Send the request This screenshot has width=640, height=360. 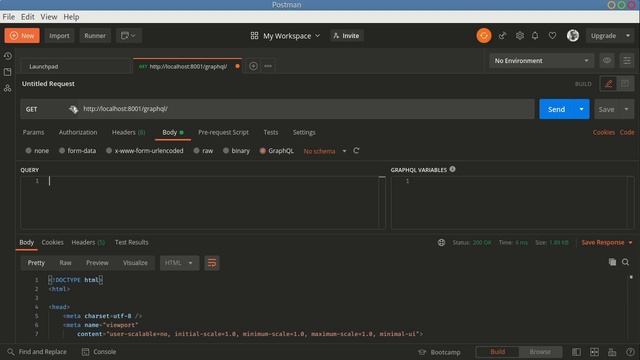point(556,109)
